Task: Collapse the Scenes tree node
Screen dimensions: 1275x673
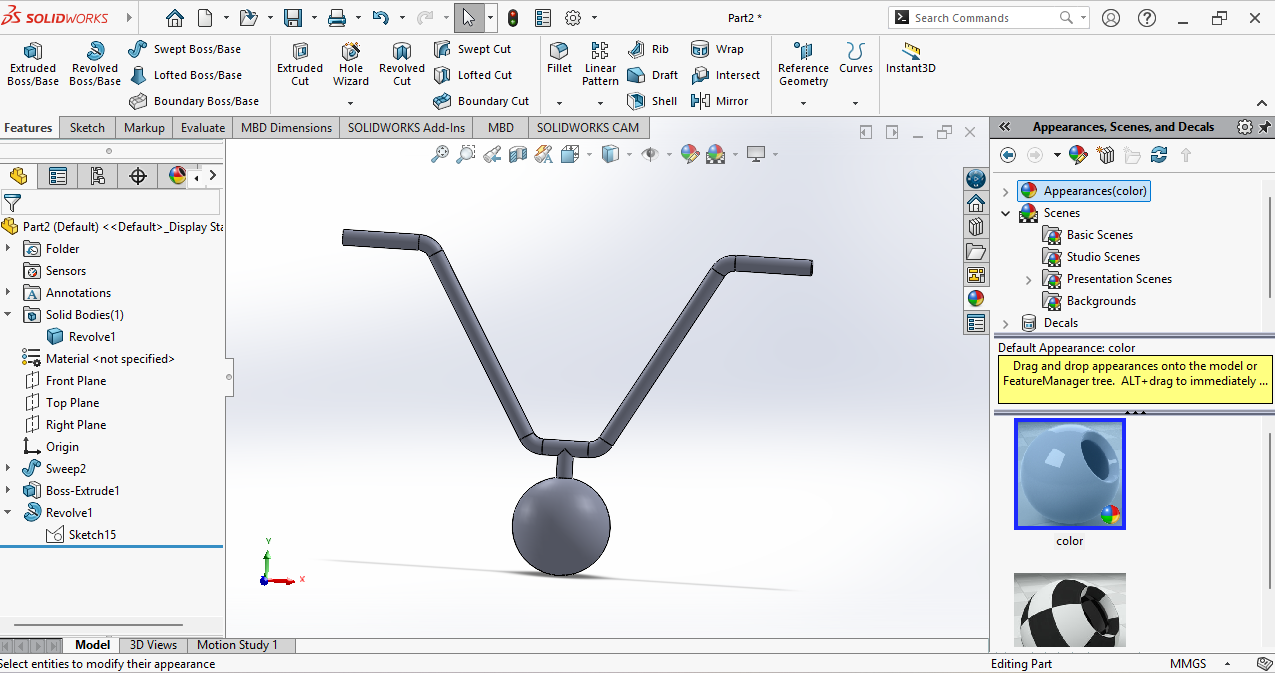Action: click(1006, 213)
